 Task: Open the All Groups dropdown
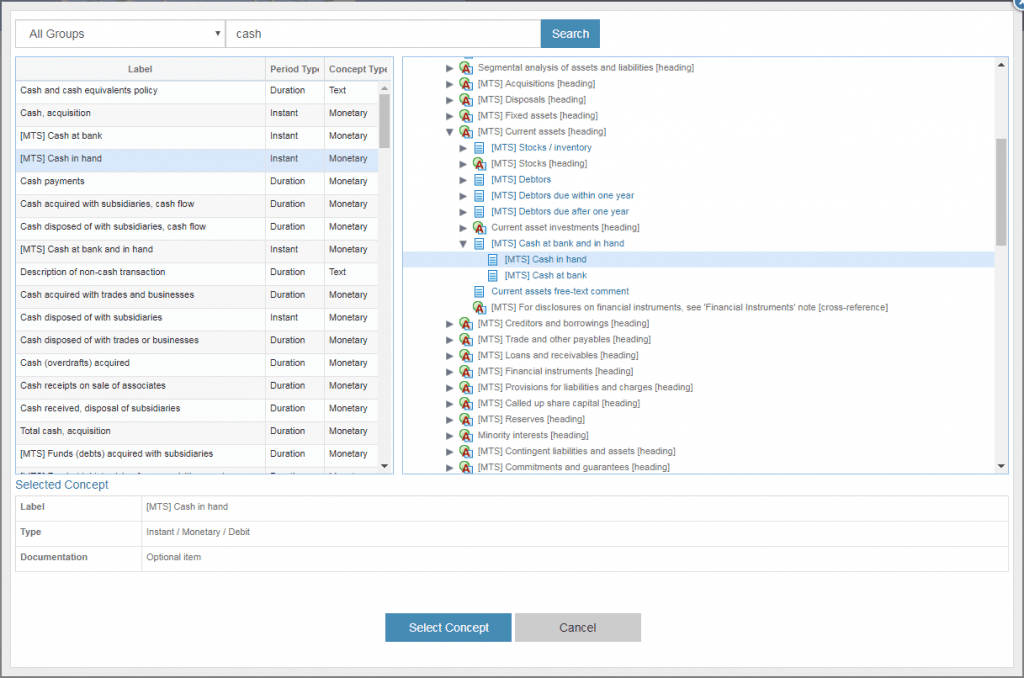(120, 34)
